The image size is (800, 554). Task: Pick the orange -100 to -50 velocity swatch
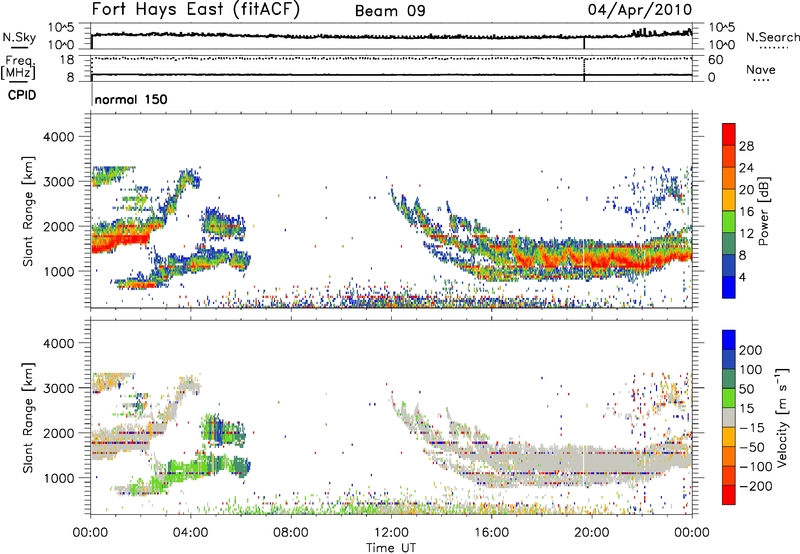(x=729, y=457)
